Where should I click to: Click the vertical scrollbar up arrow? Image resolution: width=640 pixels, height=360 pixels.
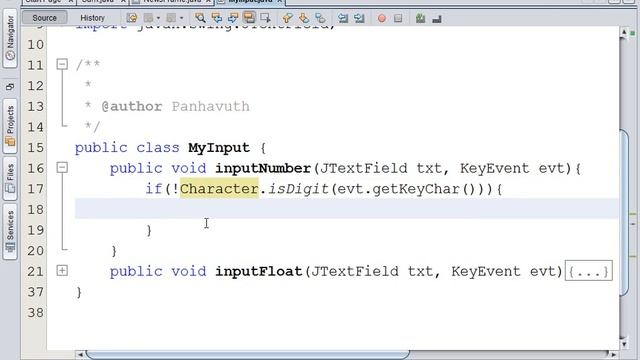pyautogui.click(x=623, y=33)
